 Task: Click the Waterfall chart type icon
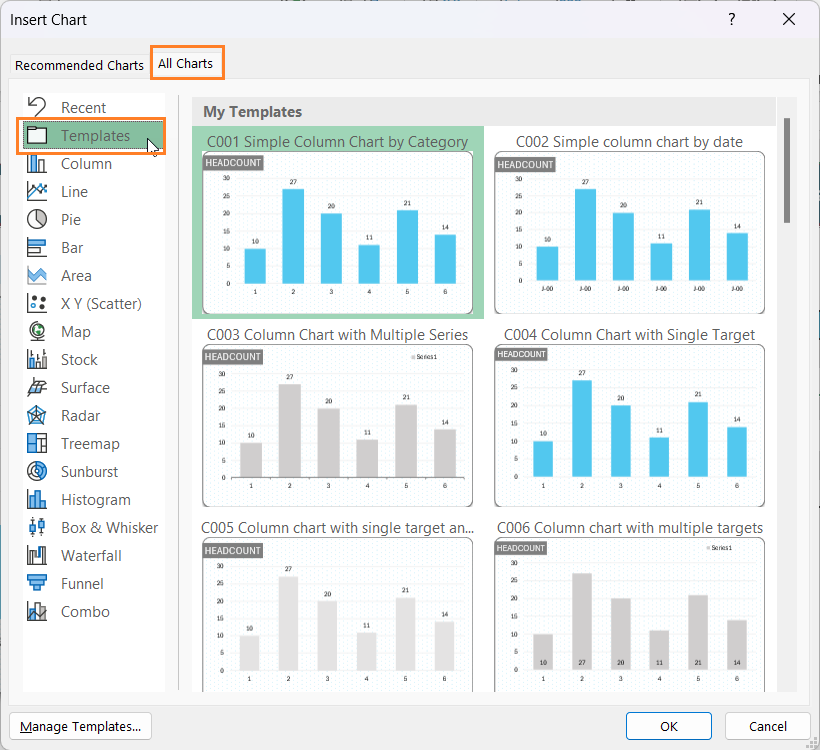click(x=37, y=555)
